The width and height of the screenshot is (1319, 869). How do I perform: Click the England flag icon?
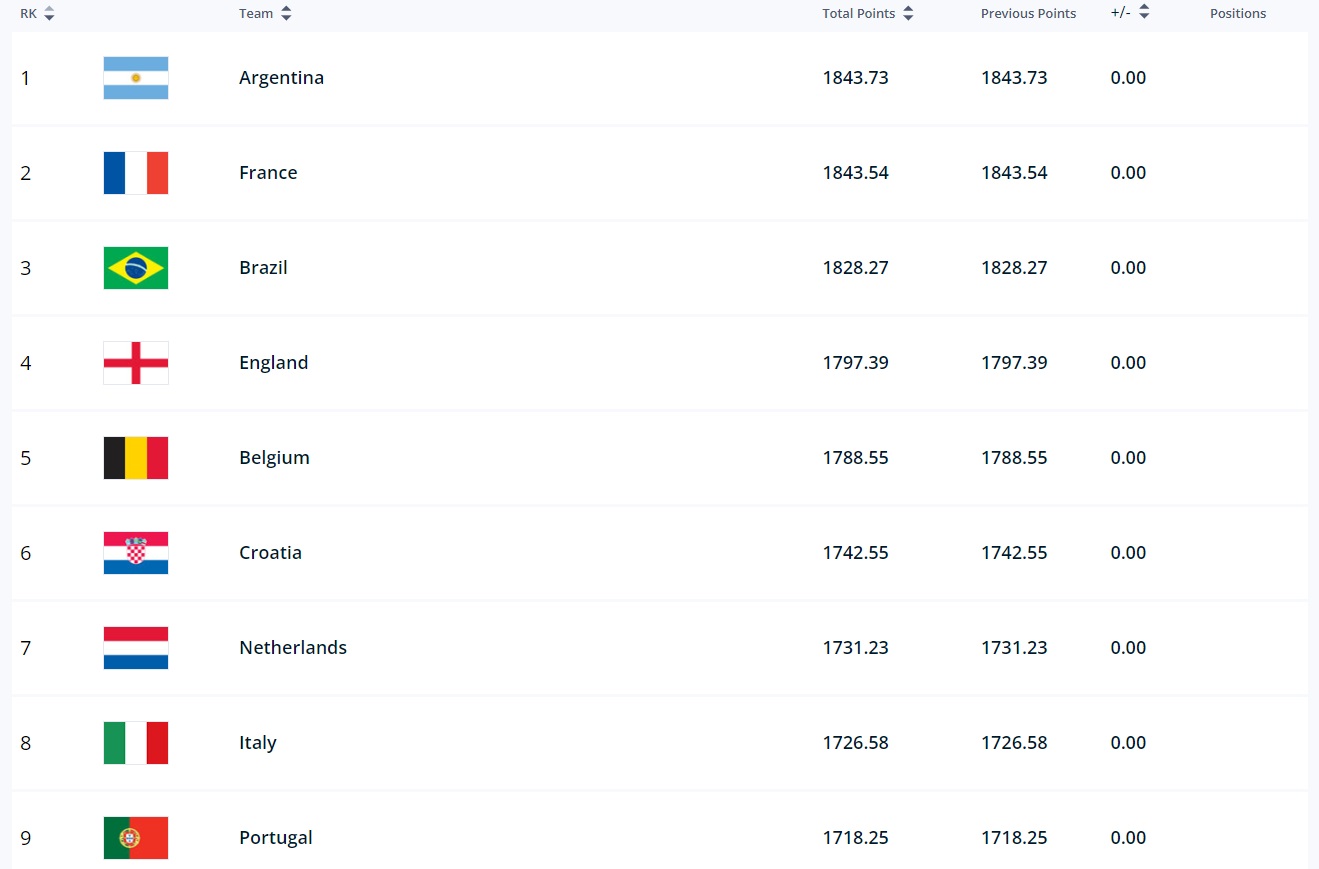click(135, 362)
